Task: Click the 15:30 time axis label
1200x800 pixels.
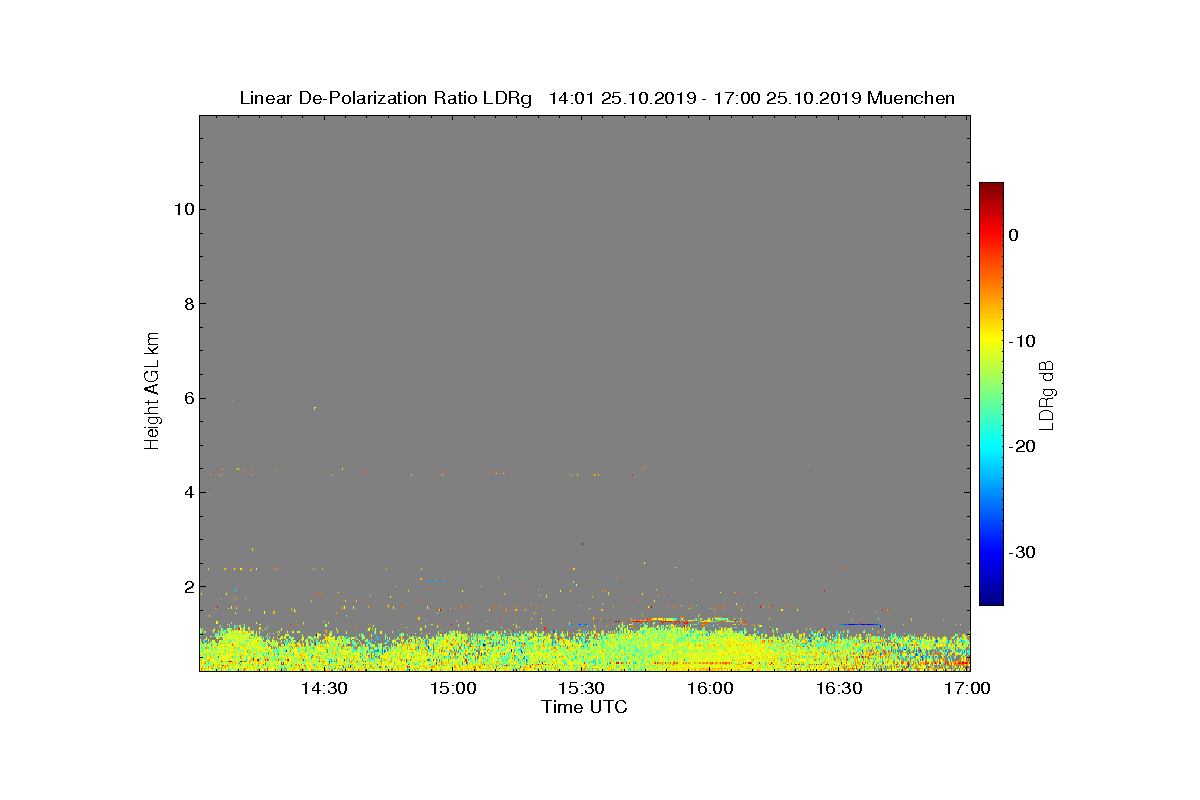Action: coord(582,689)
